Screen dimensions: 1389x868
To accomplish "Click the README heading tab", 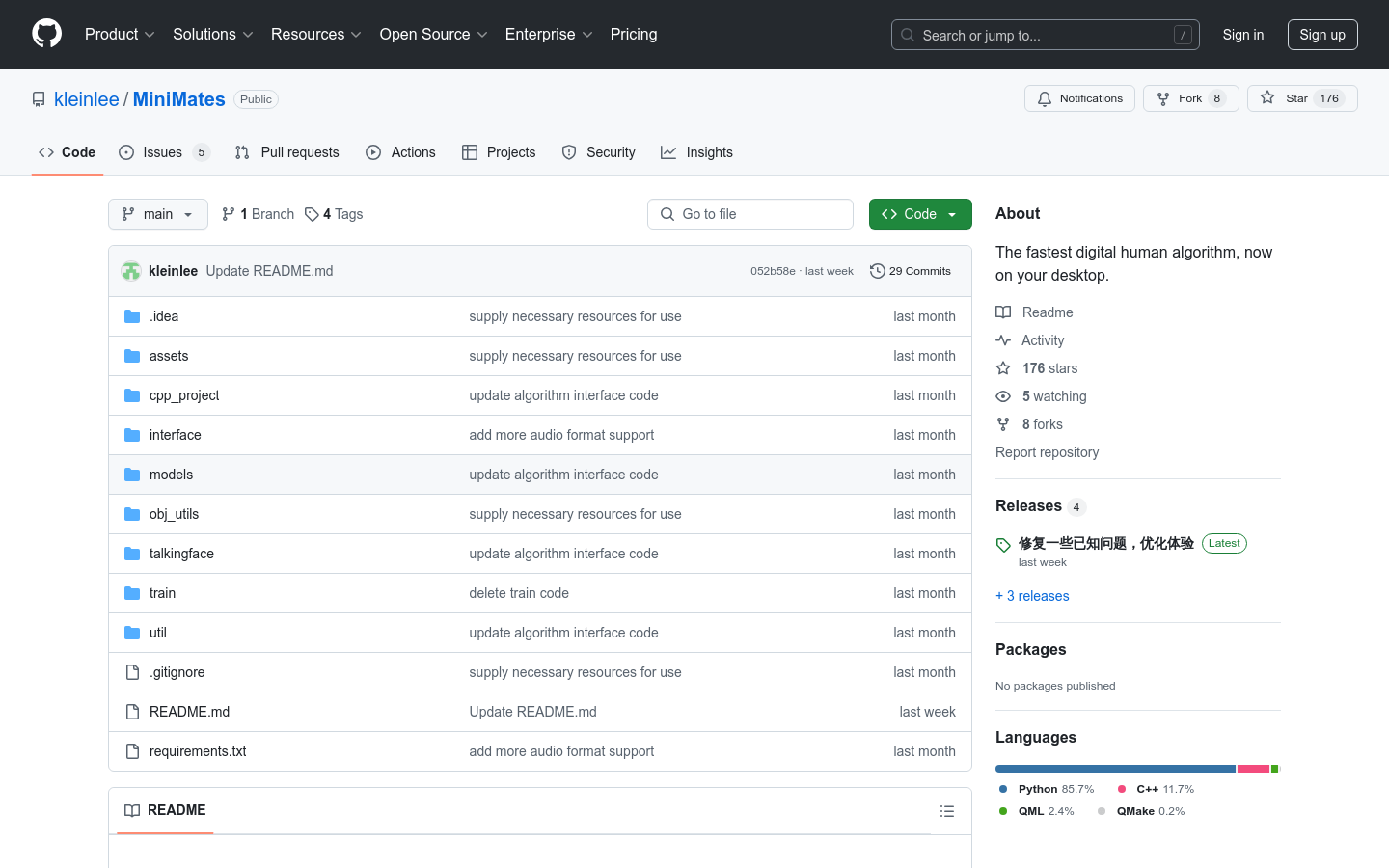I will pyautogui.click(x=165, y=810).
